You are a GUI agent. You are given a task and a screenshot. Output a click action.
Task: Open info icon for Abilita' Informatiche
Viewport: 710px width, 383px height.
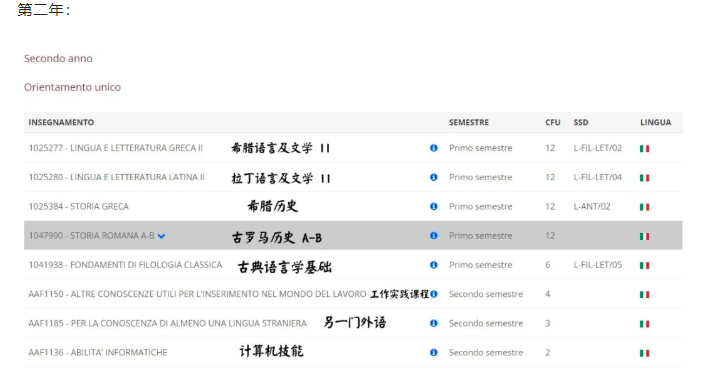434,352
